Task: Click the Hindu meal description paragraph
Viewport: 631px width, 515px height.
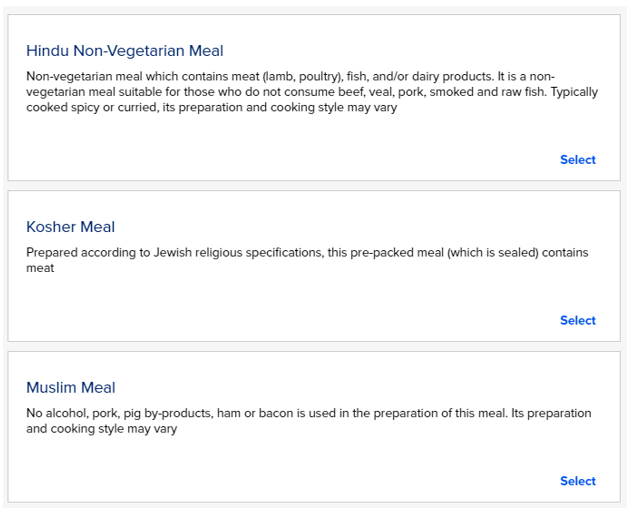Action: 300,92
